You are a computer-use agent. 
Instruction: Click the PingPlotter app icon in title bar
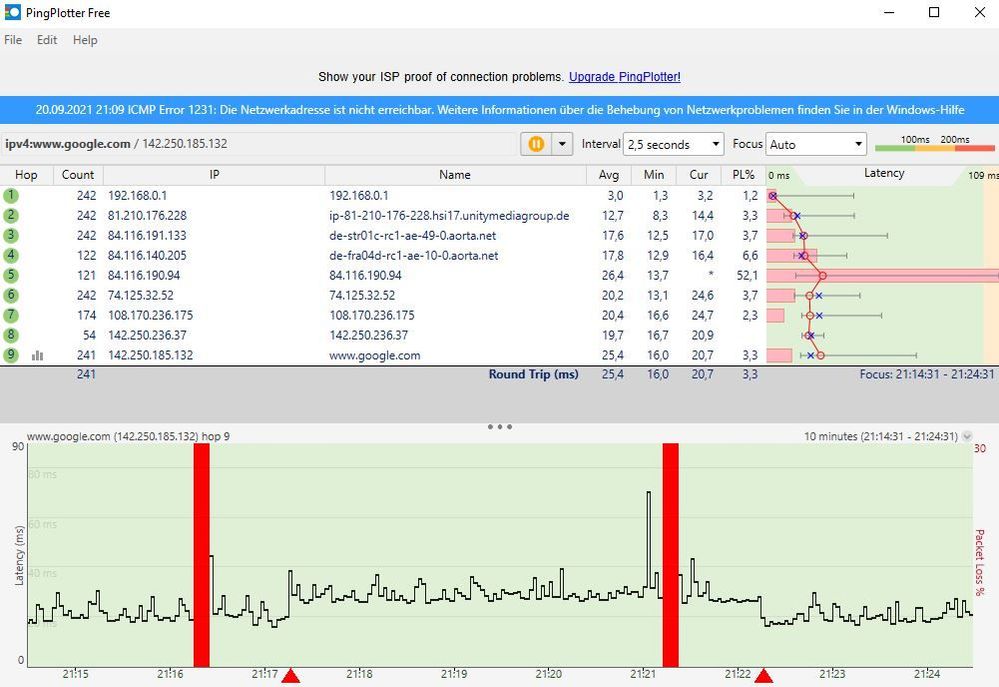coord(12,12)
